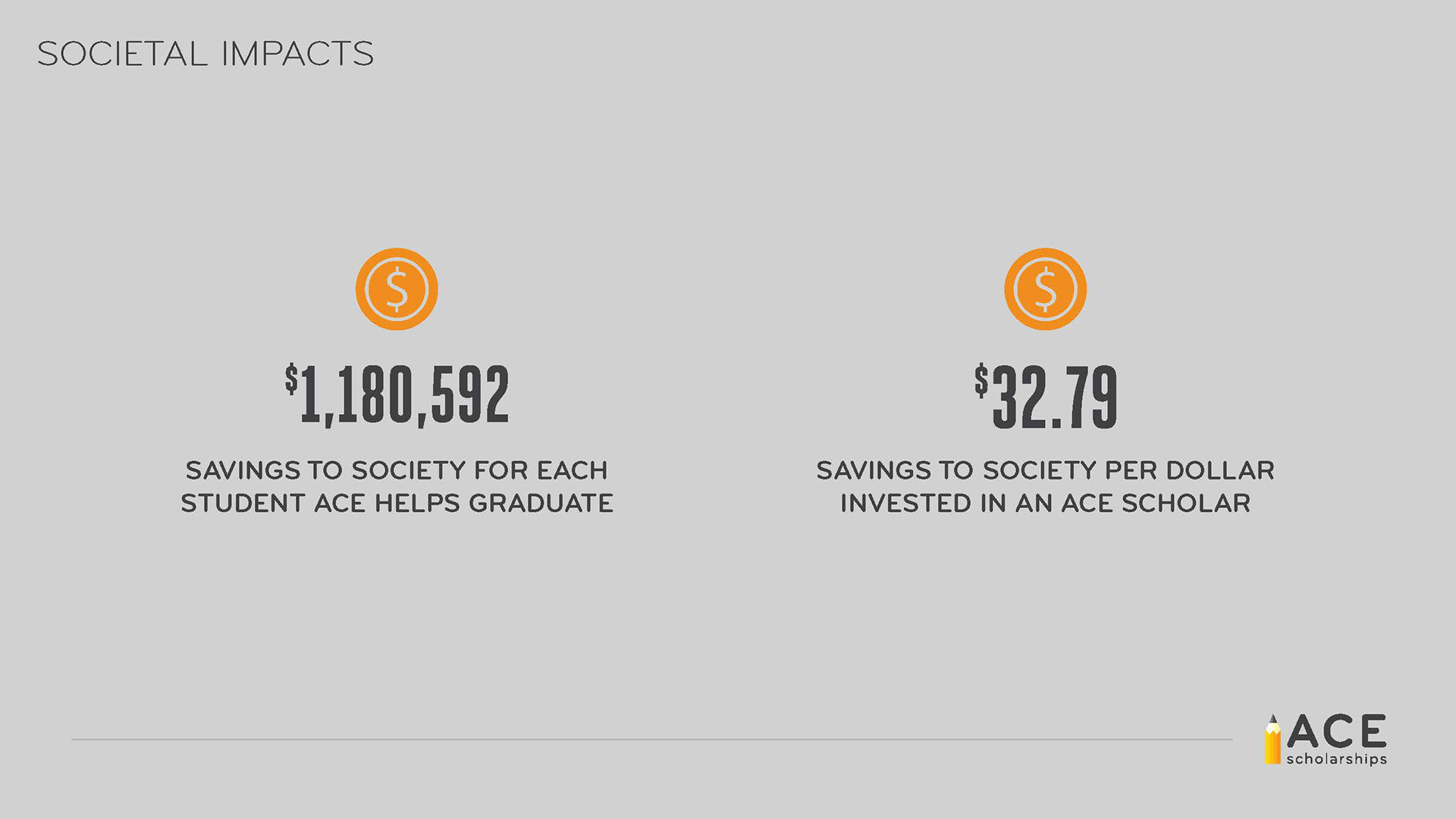Click the word 'GRADUATE' in left caption
The height and width of the screenshot is (819, 1456).
click(541, 503)
